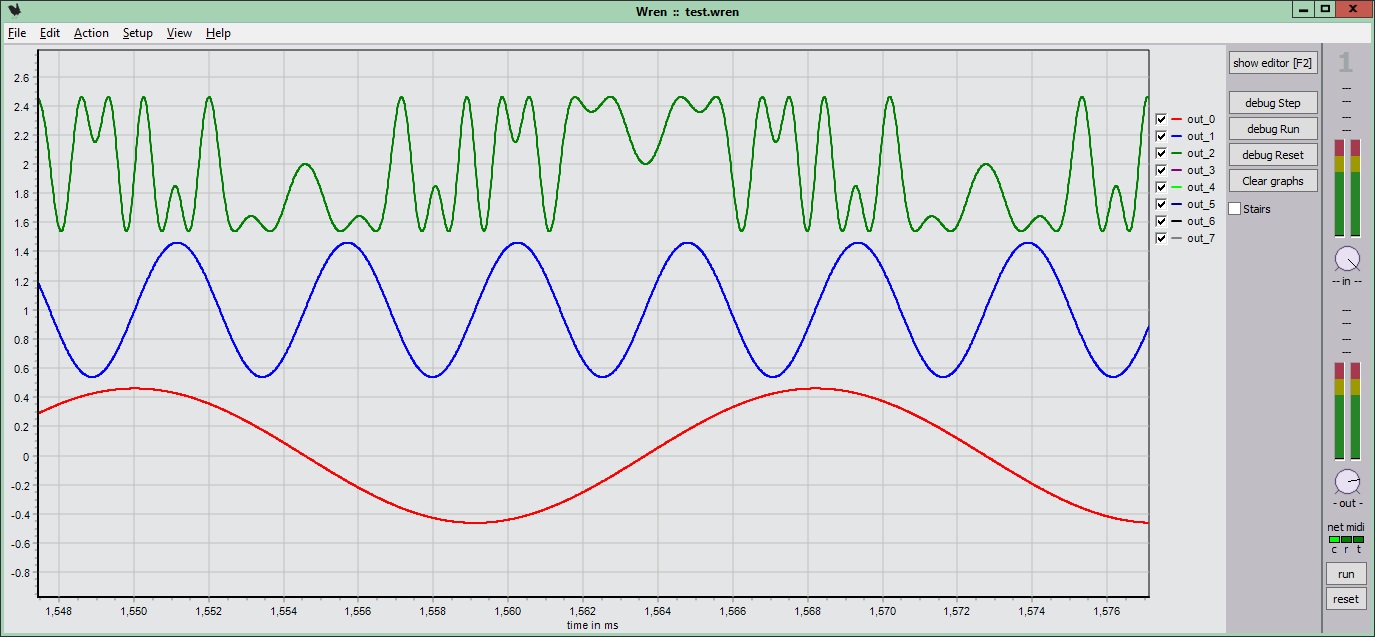The width and height of the screenshot is (1375, 637).
Task: Toggle the out_5 trace checkbox
Action: tap(1161, 204)
